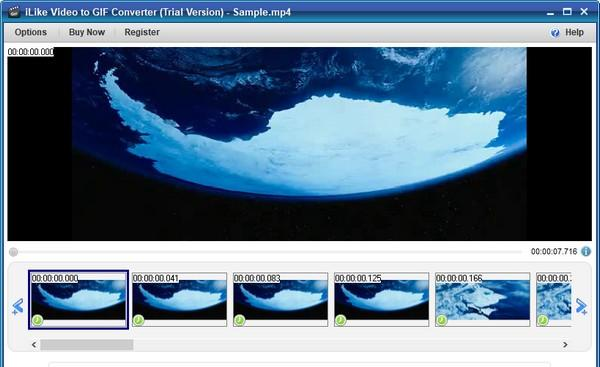
Task: Select the frame thumbnail at 00:00:00.000
Action: click(x=79, y=300)
